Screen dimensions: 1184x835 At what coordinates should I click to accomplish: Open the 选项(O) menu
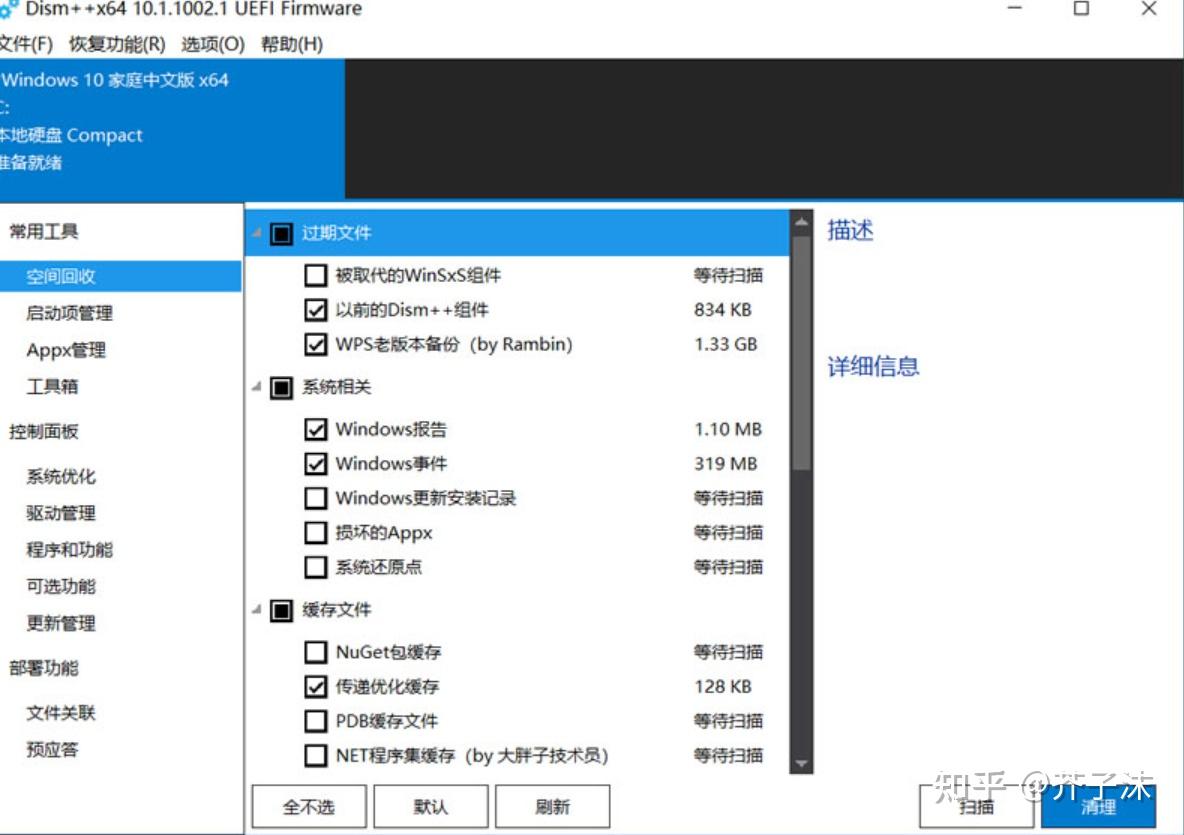pyautogui.click(x=213, y=44)
